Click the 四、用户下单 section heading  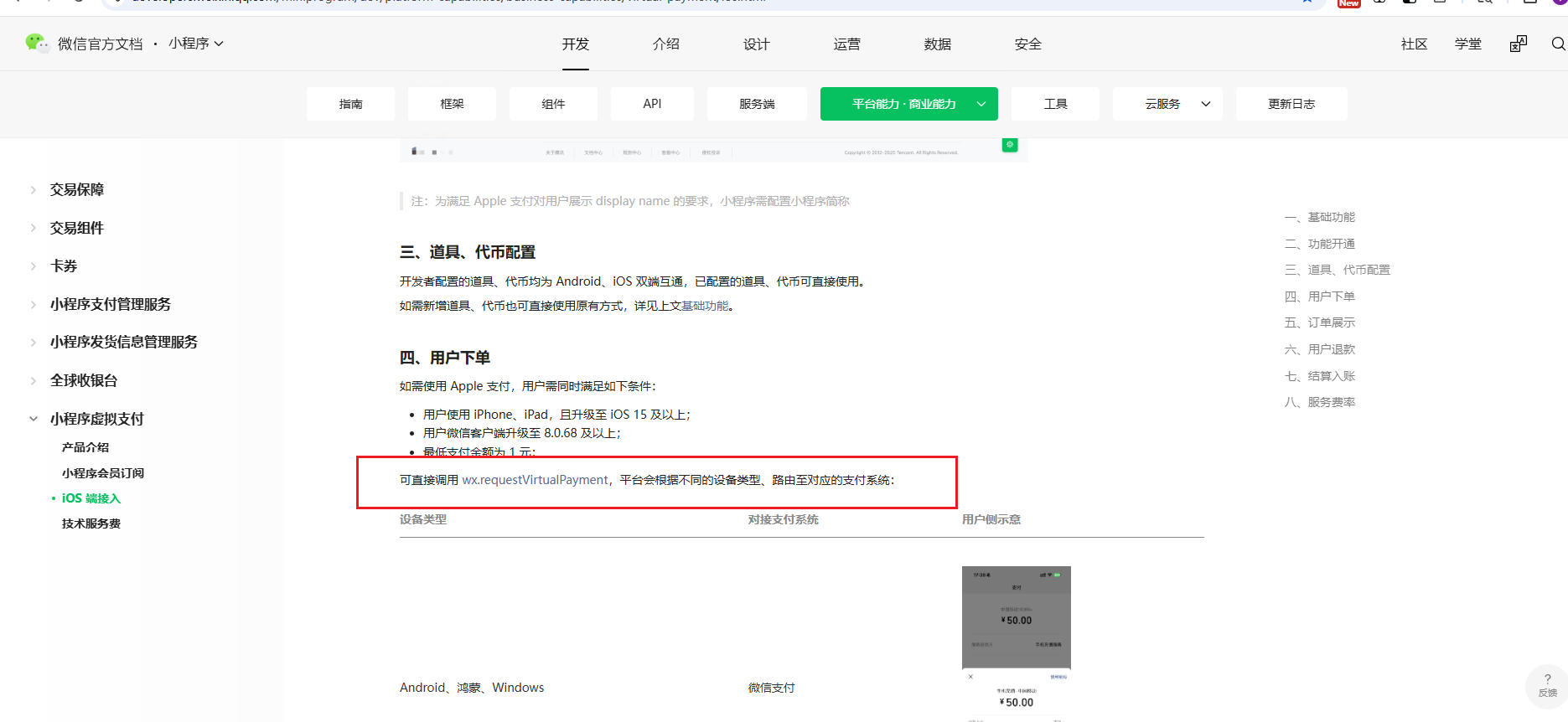(x=445, y=358)
